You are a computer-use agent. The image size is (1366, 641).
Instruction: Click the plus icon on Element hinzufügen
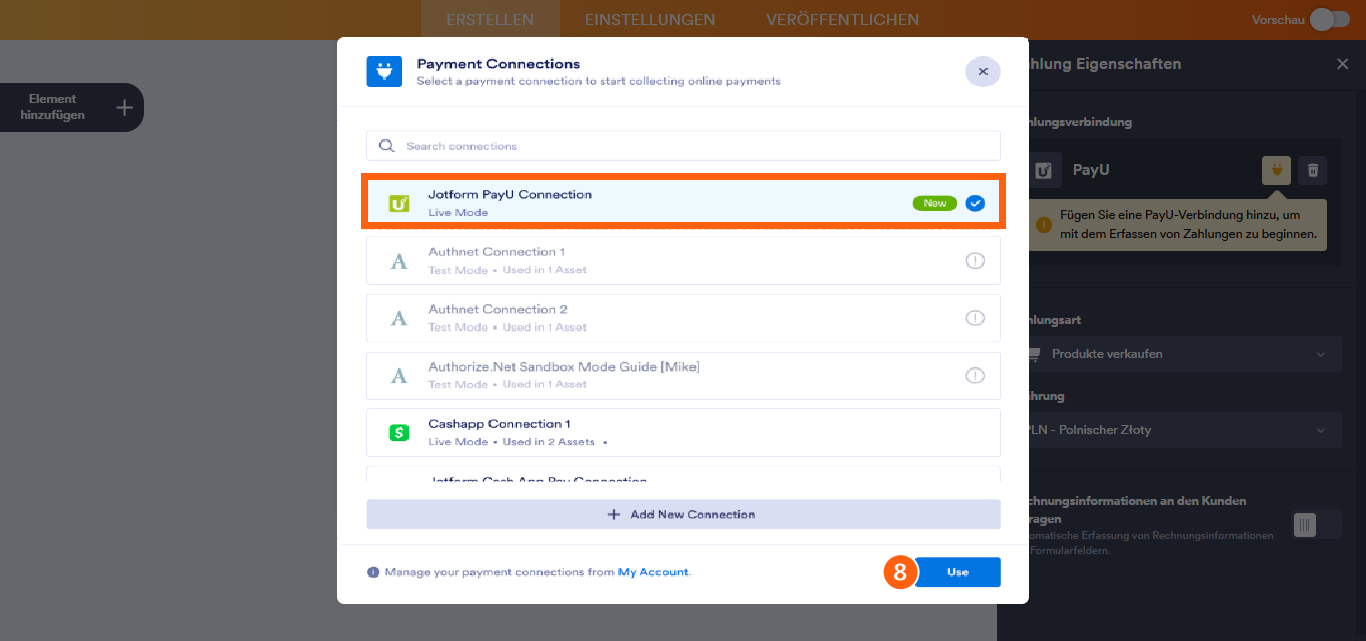123,107
